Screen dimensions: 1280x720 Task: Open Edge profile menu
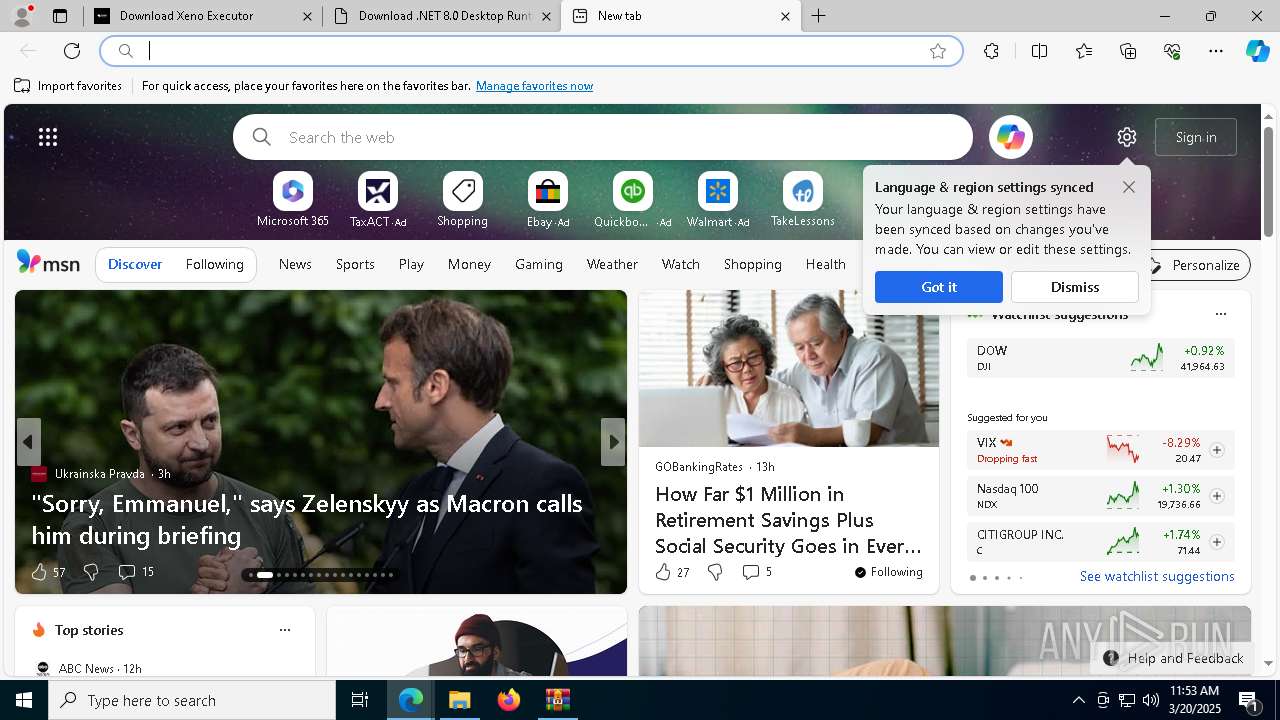coord(22,15)
